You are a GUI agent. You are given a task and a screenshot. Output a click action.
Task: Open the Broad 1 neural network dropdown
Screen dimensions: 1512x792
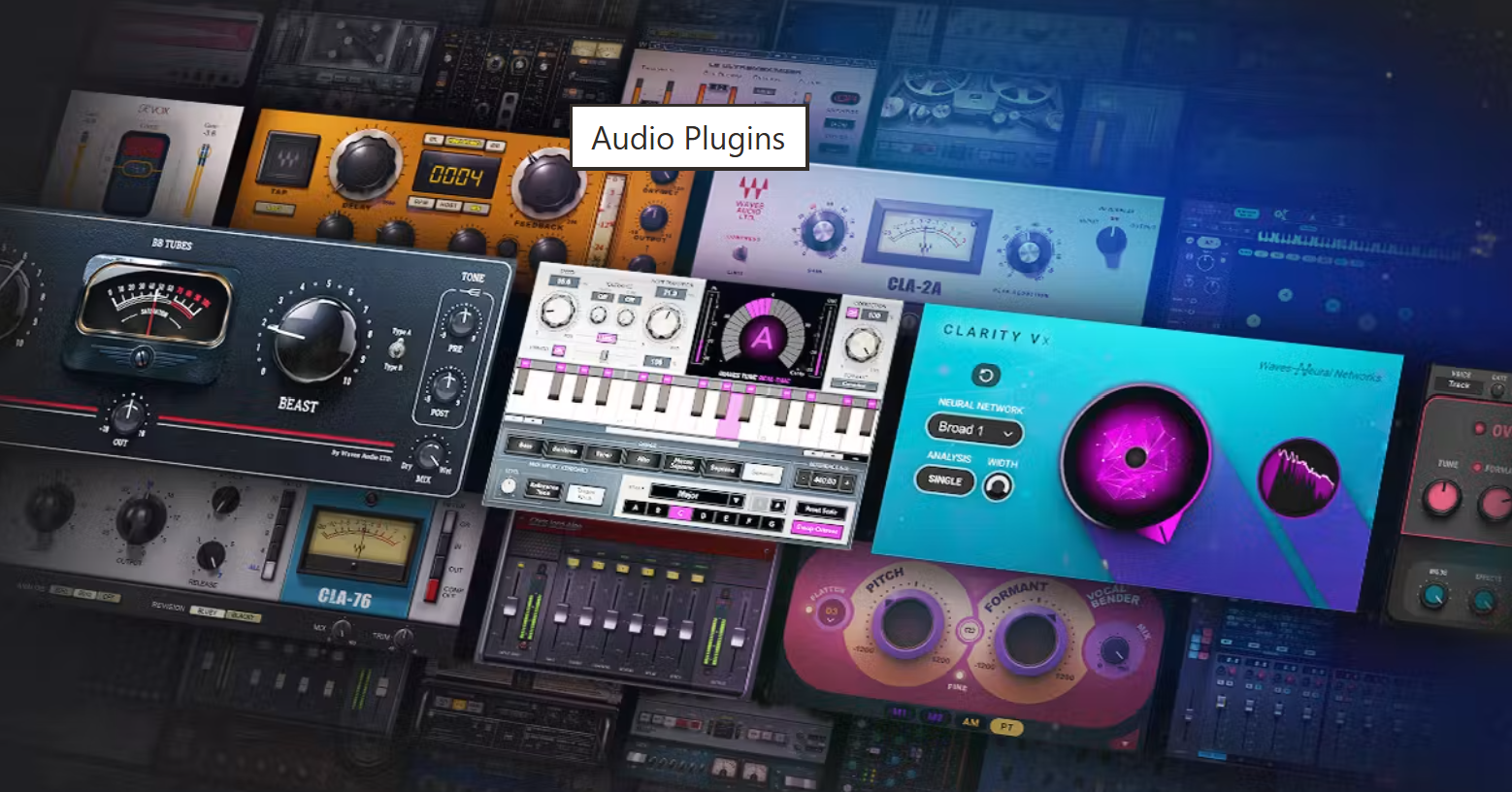(x=974, y=429)
